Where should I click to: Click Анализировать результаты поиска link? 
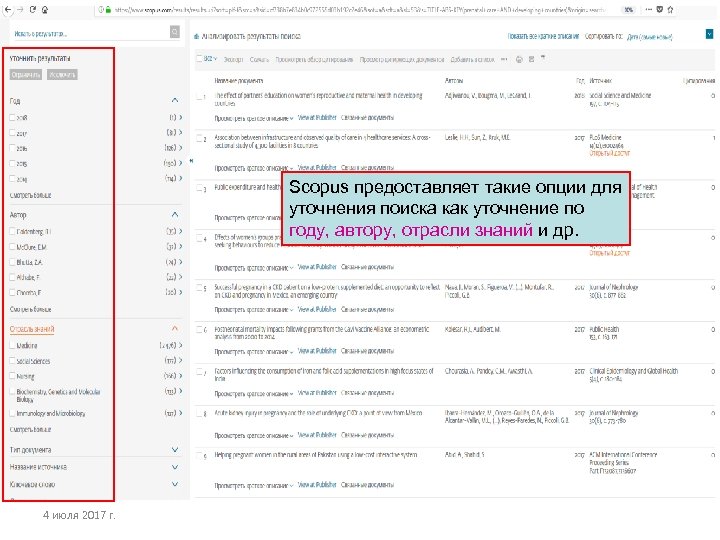point(251,36)
